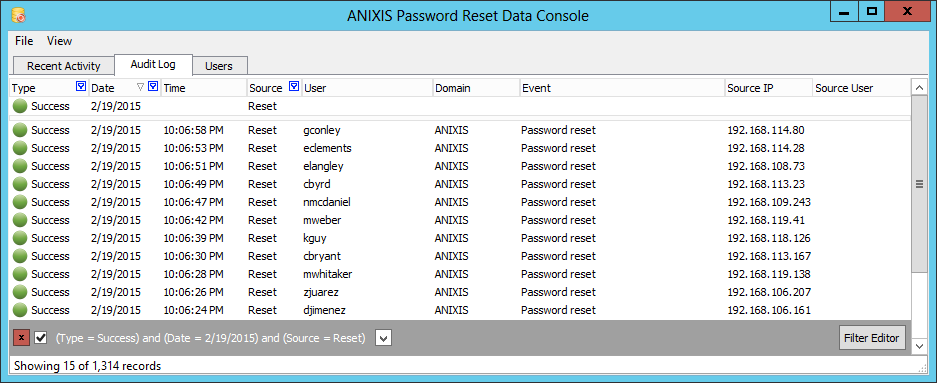Click the Success icon in the top pinned row
This screenshot has width=937, height=383.
click(x=20, y=106)
